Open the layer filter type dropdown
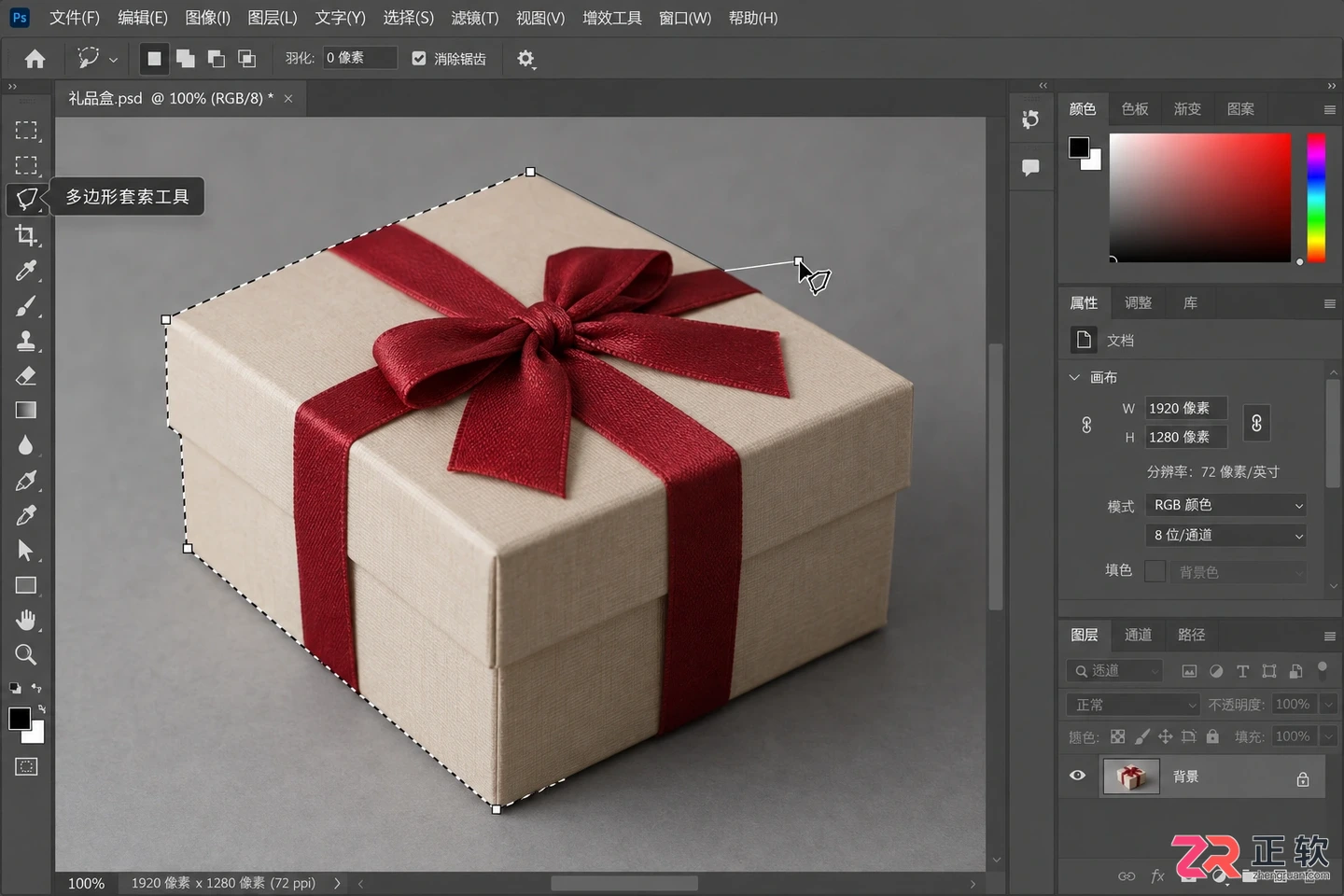The width and height of the screenshot is (1344, 896). coord(1114,670)
